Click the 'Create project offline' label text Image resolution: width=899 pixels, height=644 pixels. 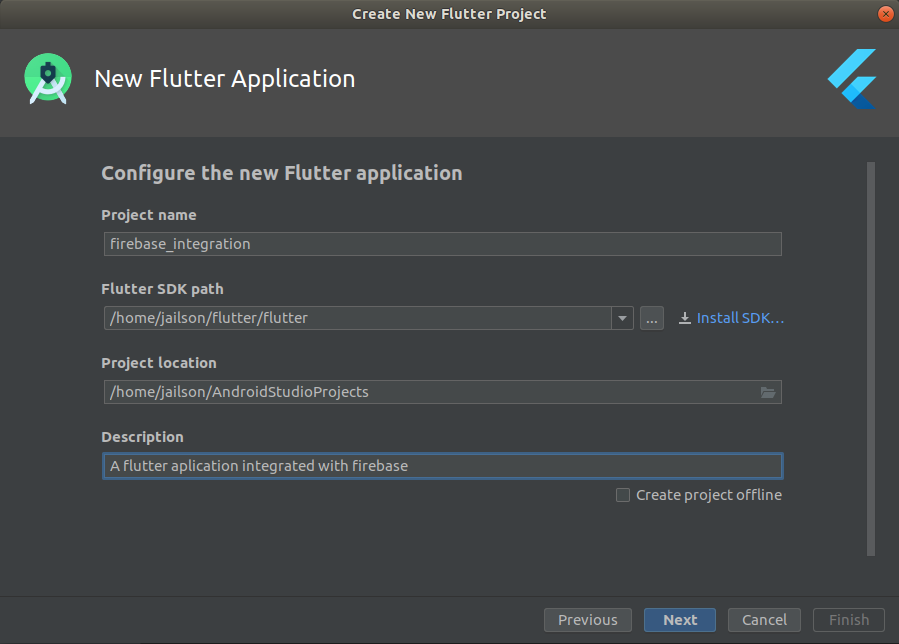[709, 495]
